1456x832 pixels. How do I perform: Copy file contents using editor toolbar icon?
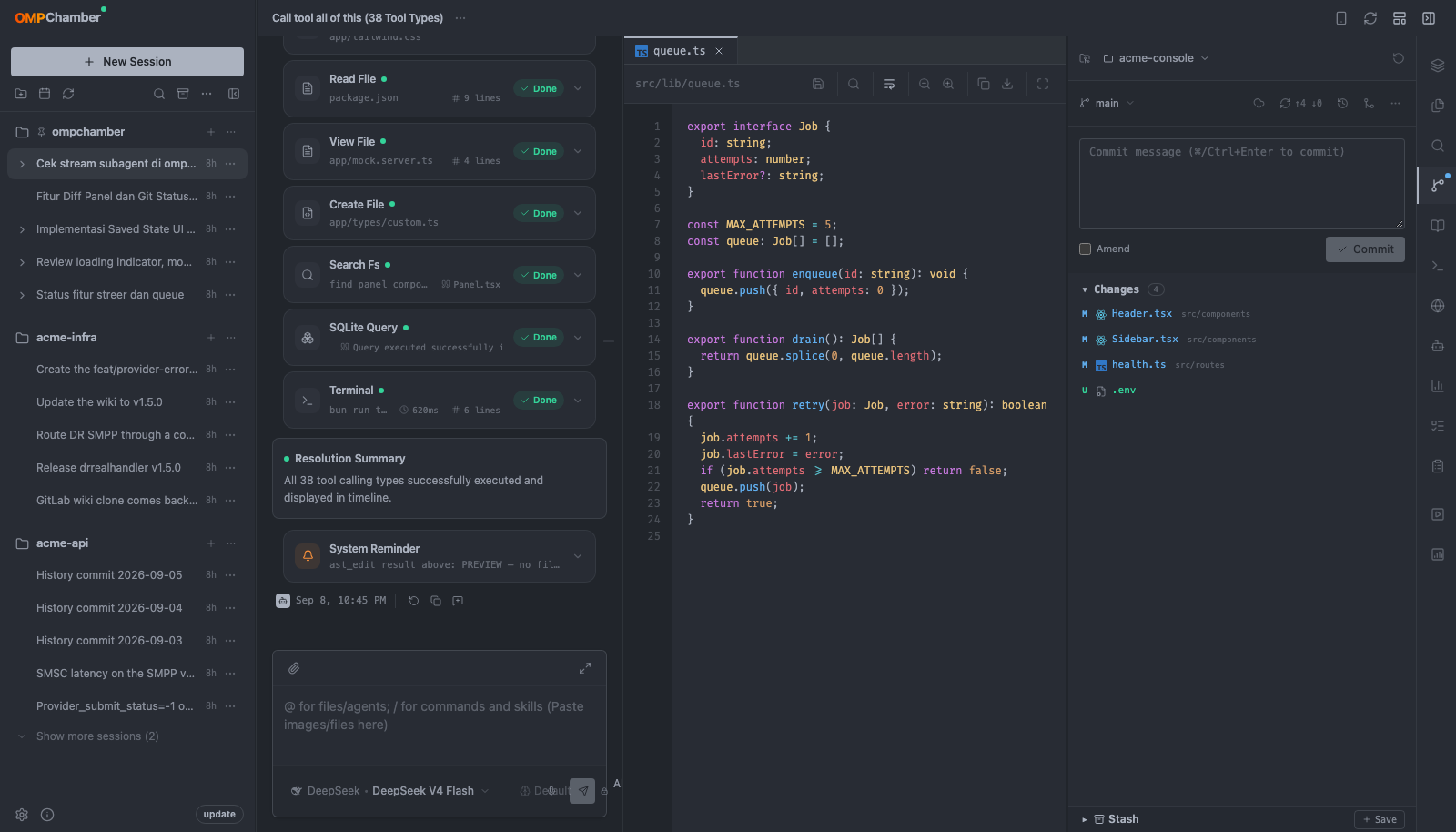[x=984, y=84]
